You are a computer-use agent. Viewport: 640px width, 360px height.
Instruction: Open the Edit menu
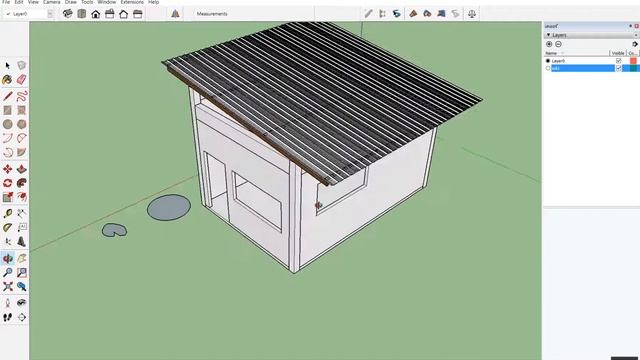19,2
